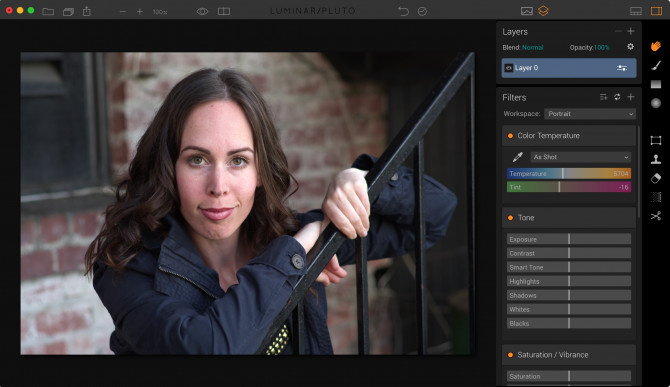Zoom out with the minus icon

(123, 12)
